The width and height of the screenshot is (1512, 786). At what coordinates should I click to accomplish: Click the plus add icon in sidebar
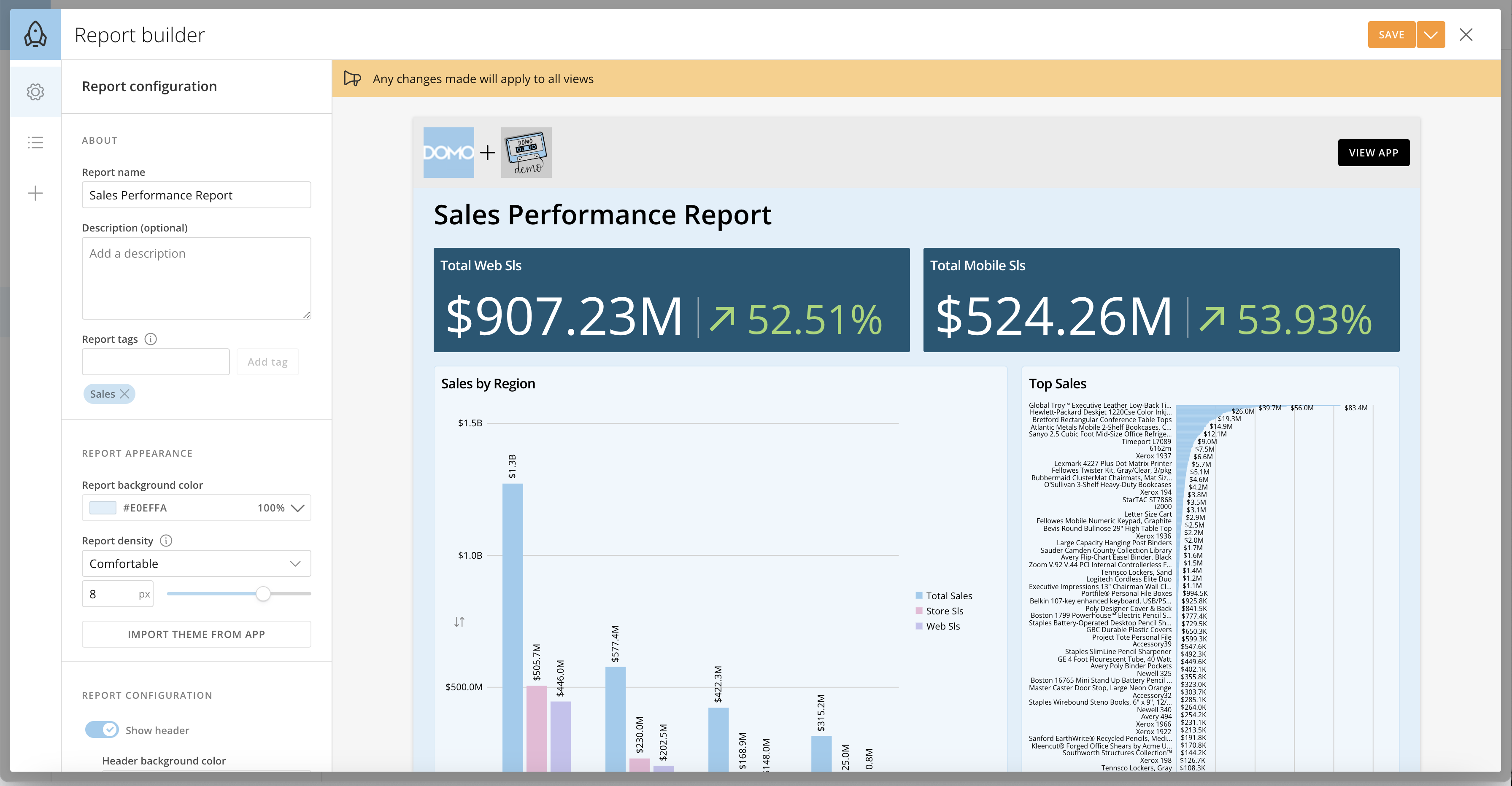point(35,193)
